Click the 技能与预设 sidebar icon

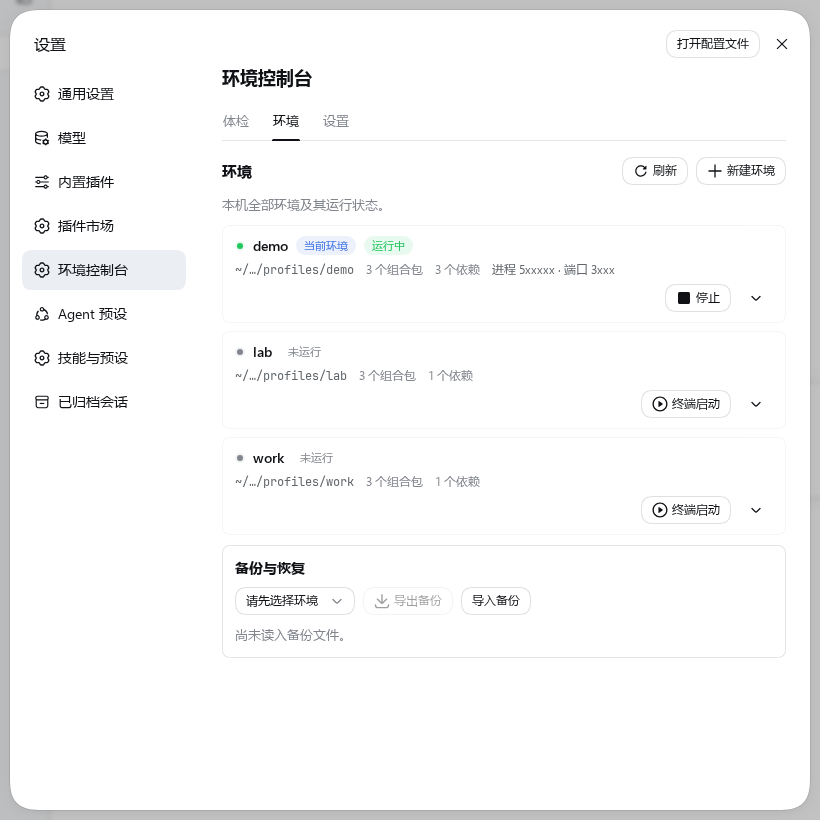[x=42, y=358]
